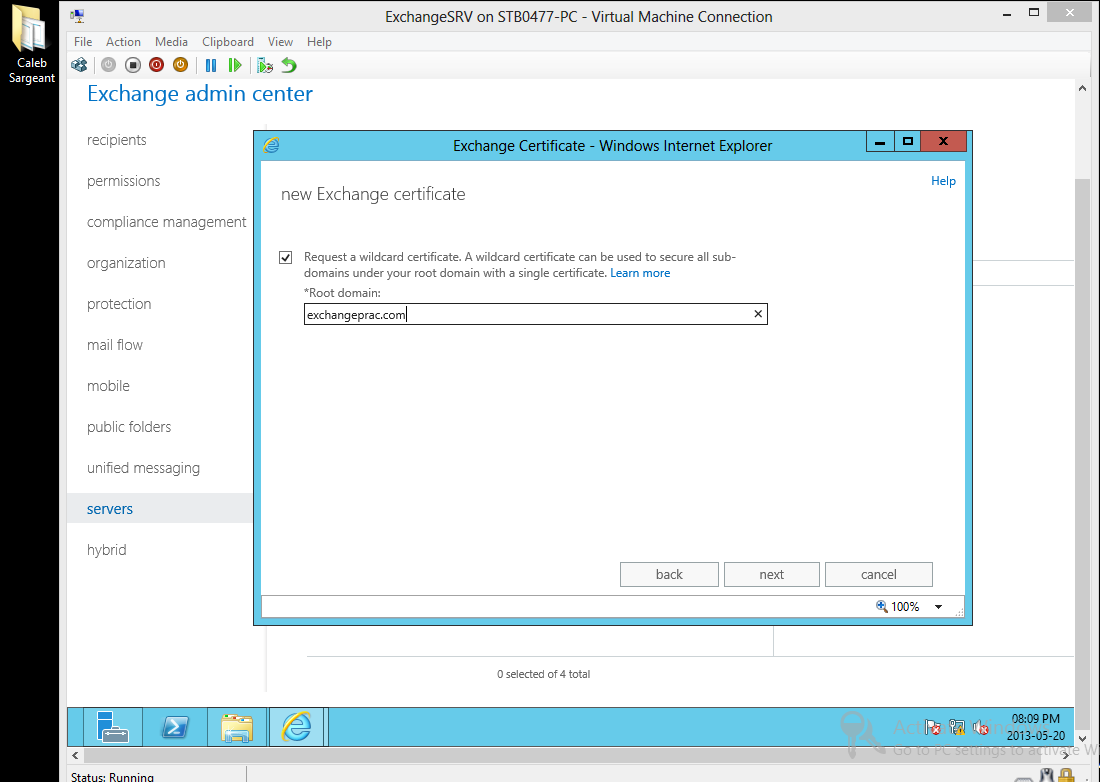
Task: Select permissions in the sidebar
Action: coord(123,181)
